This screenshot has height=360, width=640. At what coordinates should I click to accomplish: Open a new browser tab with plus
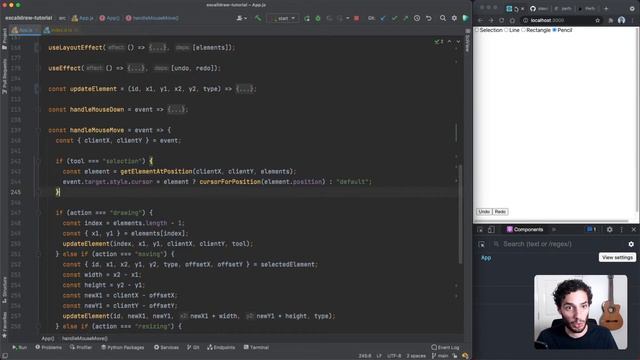[606, 8]
